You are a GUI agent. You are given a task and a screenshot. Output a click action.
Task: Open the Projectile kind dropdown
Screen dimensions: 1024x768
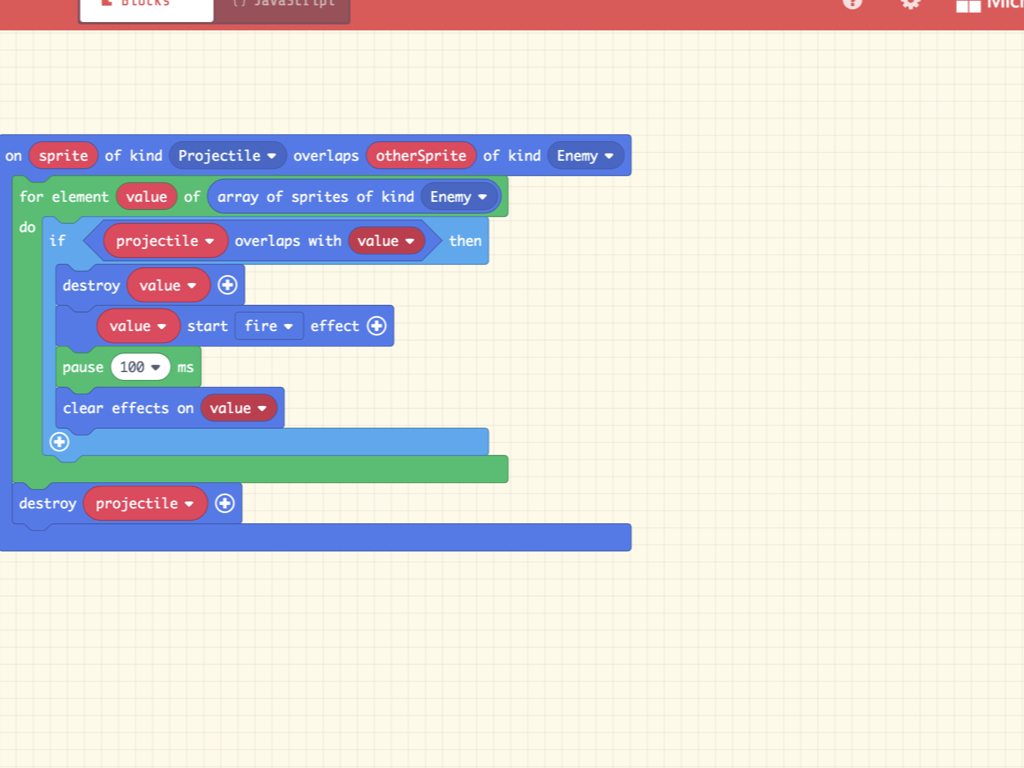tap(227, 155)
